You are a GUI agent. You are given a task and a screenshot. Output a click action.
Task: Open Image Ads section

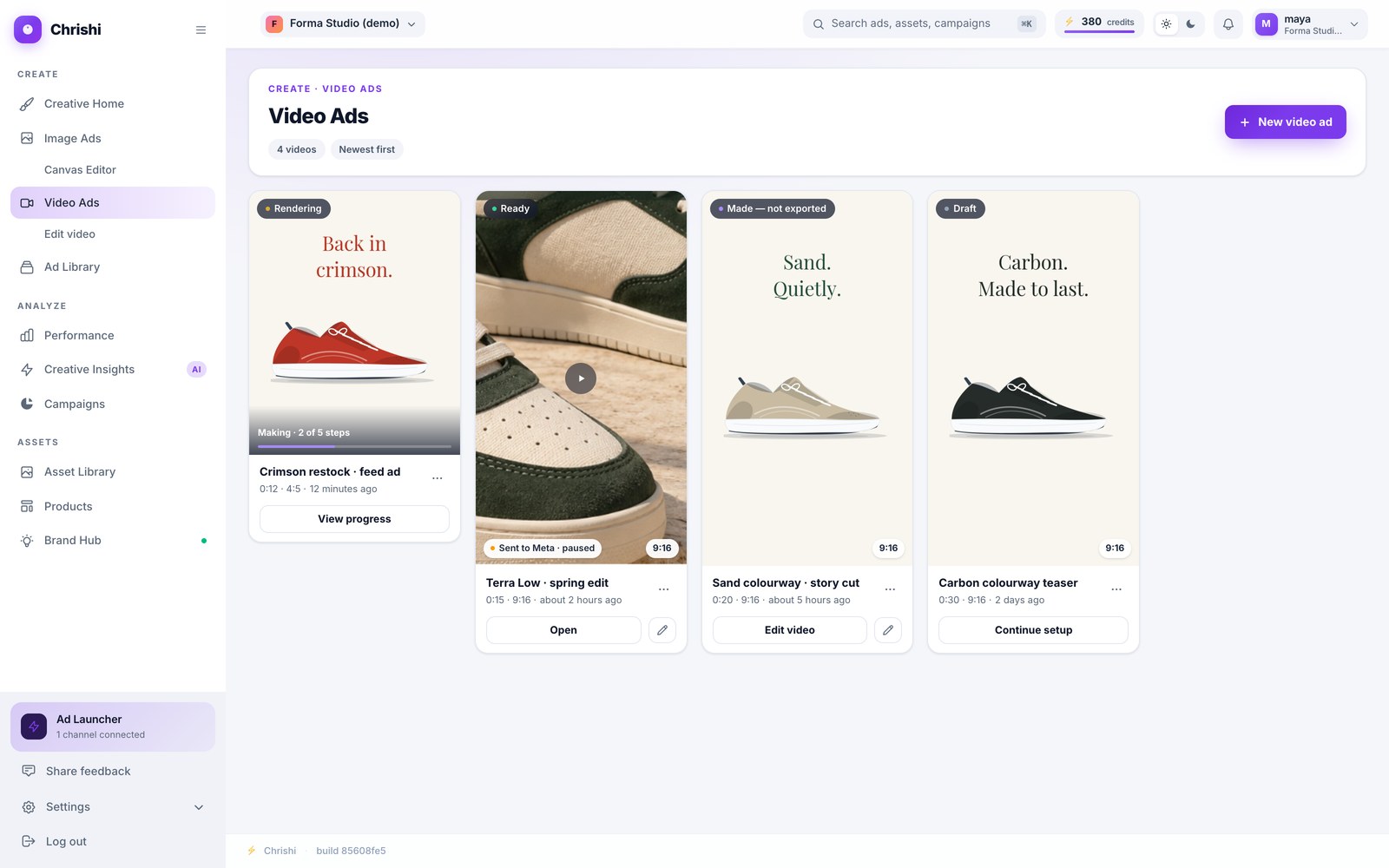coord(113,139)
